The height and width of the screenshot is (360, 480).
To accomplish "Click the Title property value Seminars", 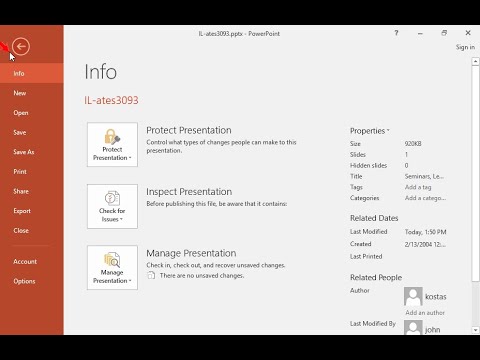I will [424, 176].
